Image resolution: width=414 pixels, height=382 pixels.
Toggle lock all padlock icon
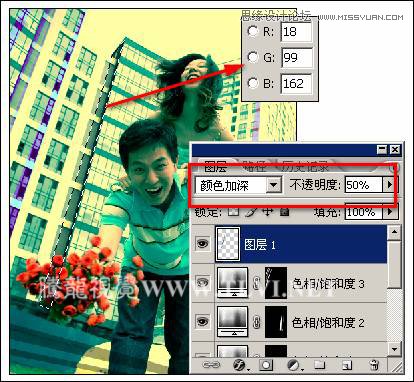click(x=284, y=211)
